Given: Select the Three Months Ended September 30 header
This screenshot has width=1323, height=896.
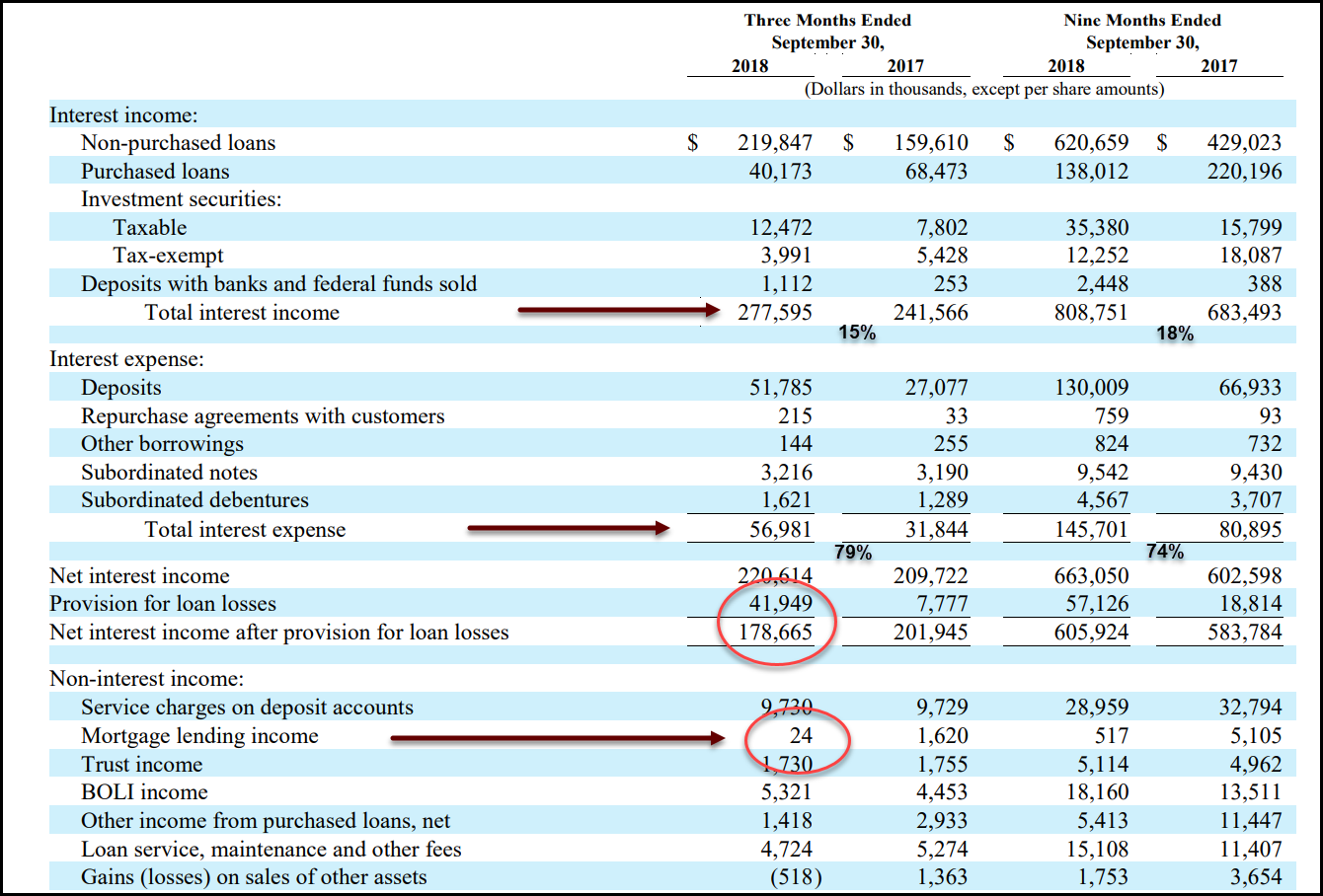Looking at the screenshot, I should (827, 30).
